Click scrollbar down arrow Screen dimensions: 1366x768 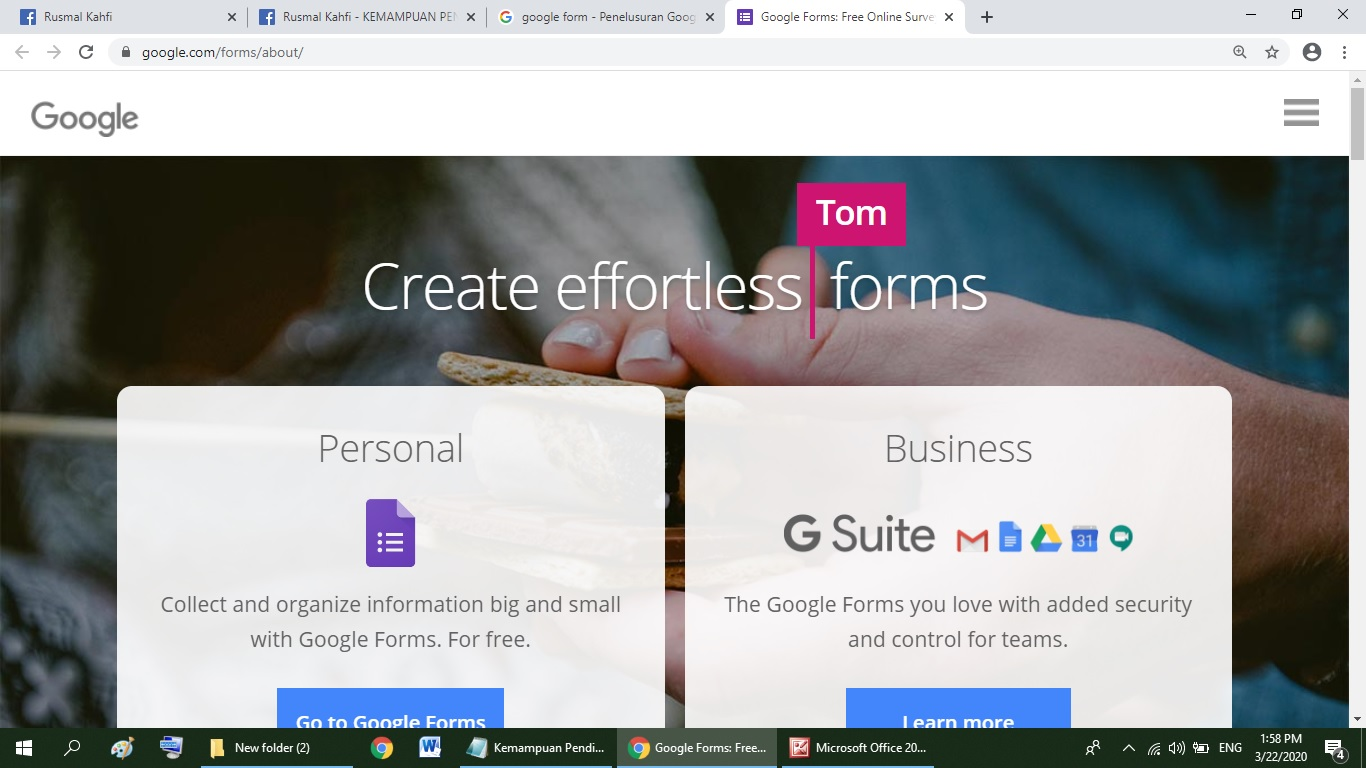coord(1357,719)
